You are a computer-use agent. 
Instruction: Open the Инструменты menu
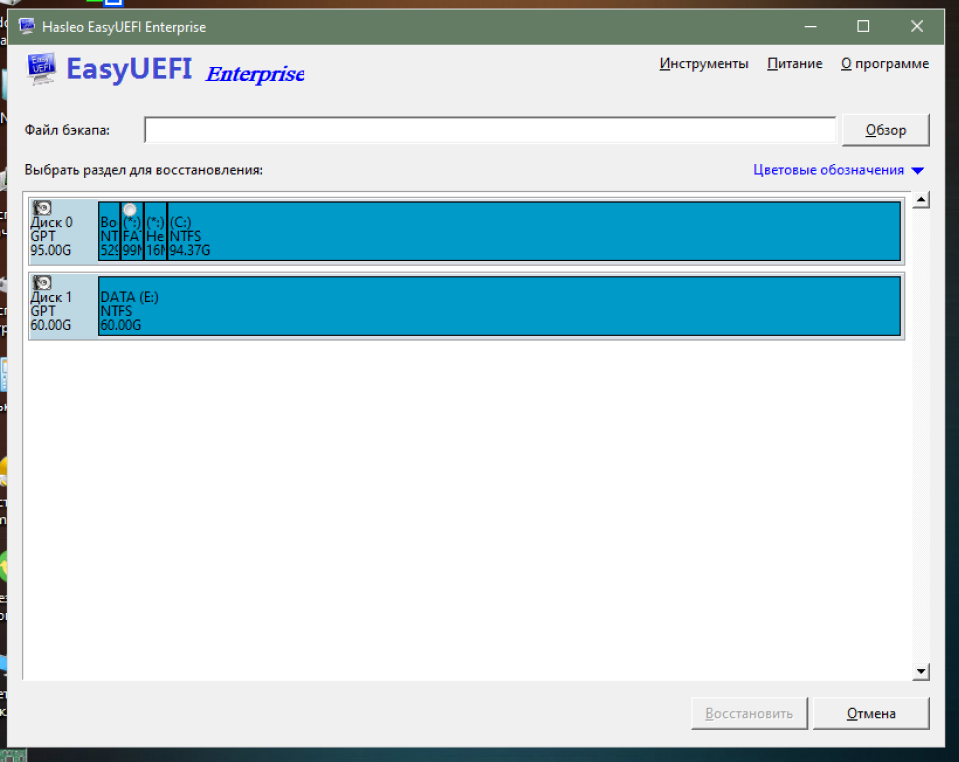coord(703,64)
